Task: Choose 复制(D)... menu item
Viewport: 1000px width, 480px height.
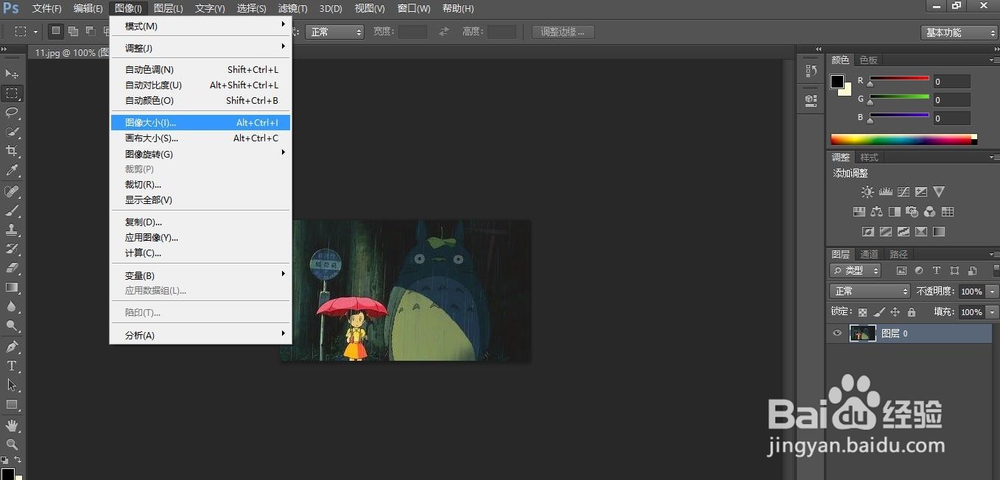Action: pos(200,222)
